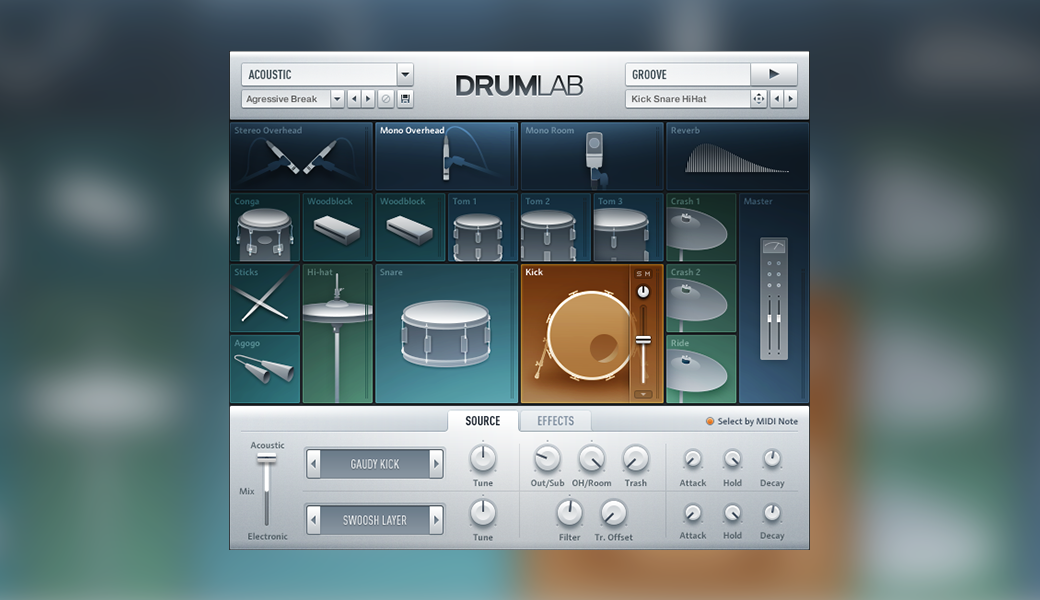Viewport: 1040px width, 600px height.
Task: Click the save preset floppy disk icon
Action: 405,99
